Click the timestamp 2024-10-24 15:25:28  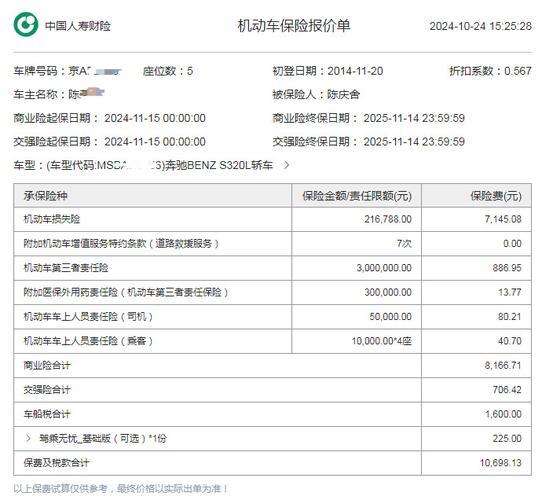pyautogui.click(x=480, y=26)
